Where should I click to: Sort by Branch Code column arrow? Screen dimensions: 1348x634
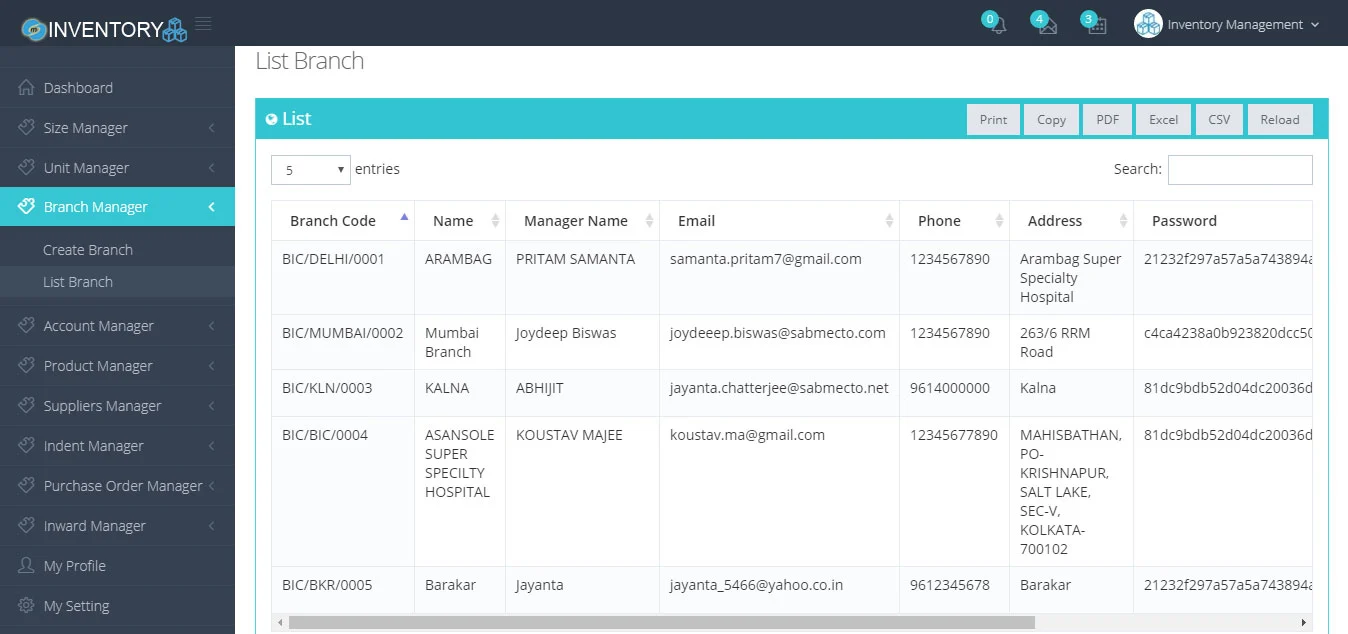coord(404,216)
